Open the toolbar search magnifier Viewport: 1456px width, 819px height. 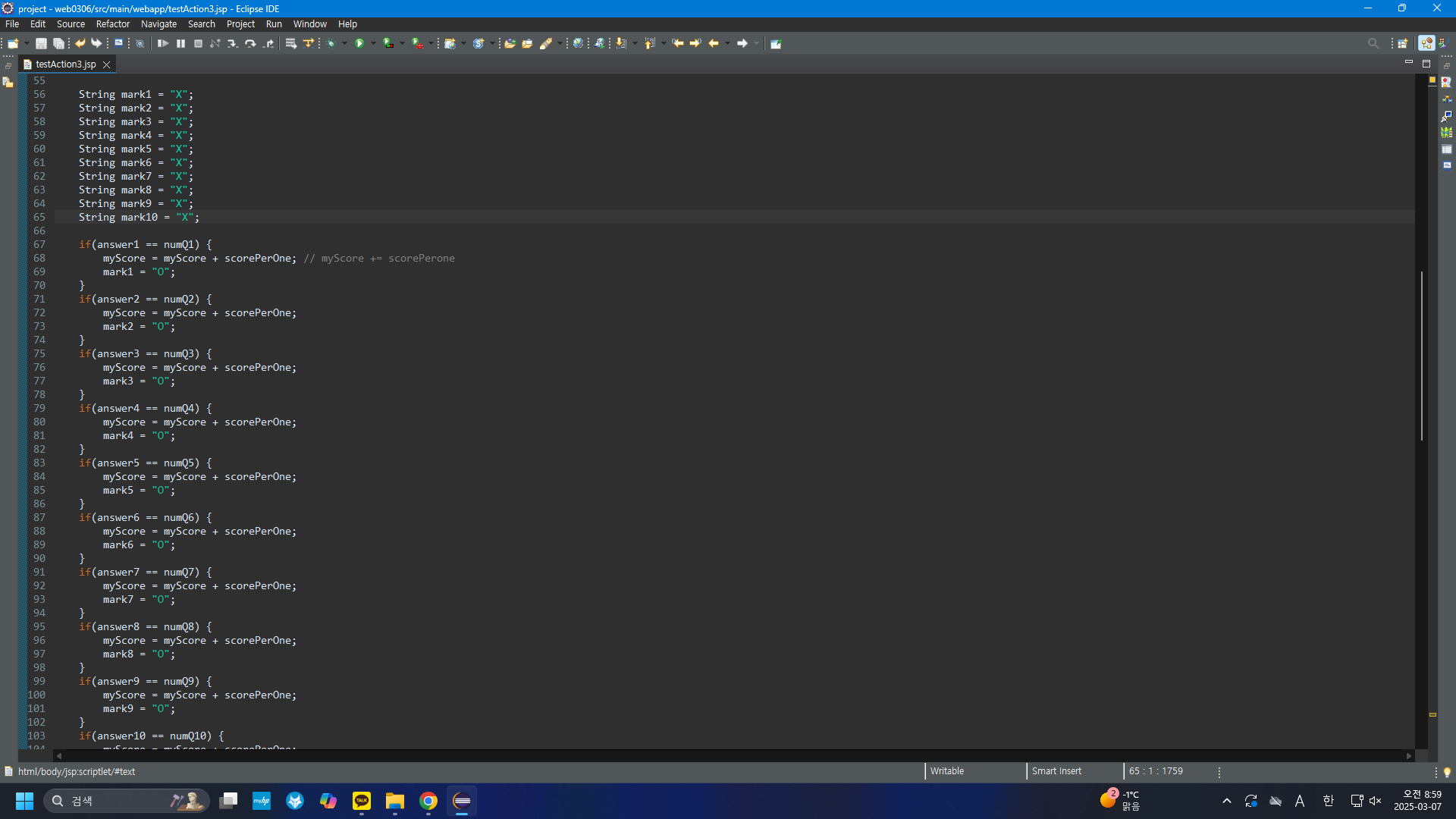[1373, 43]
